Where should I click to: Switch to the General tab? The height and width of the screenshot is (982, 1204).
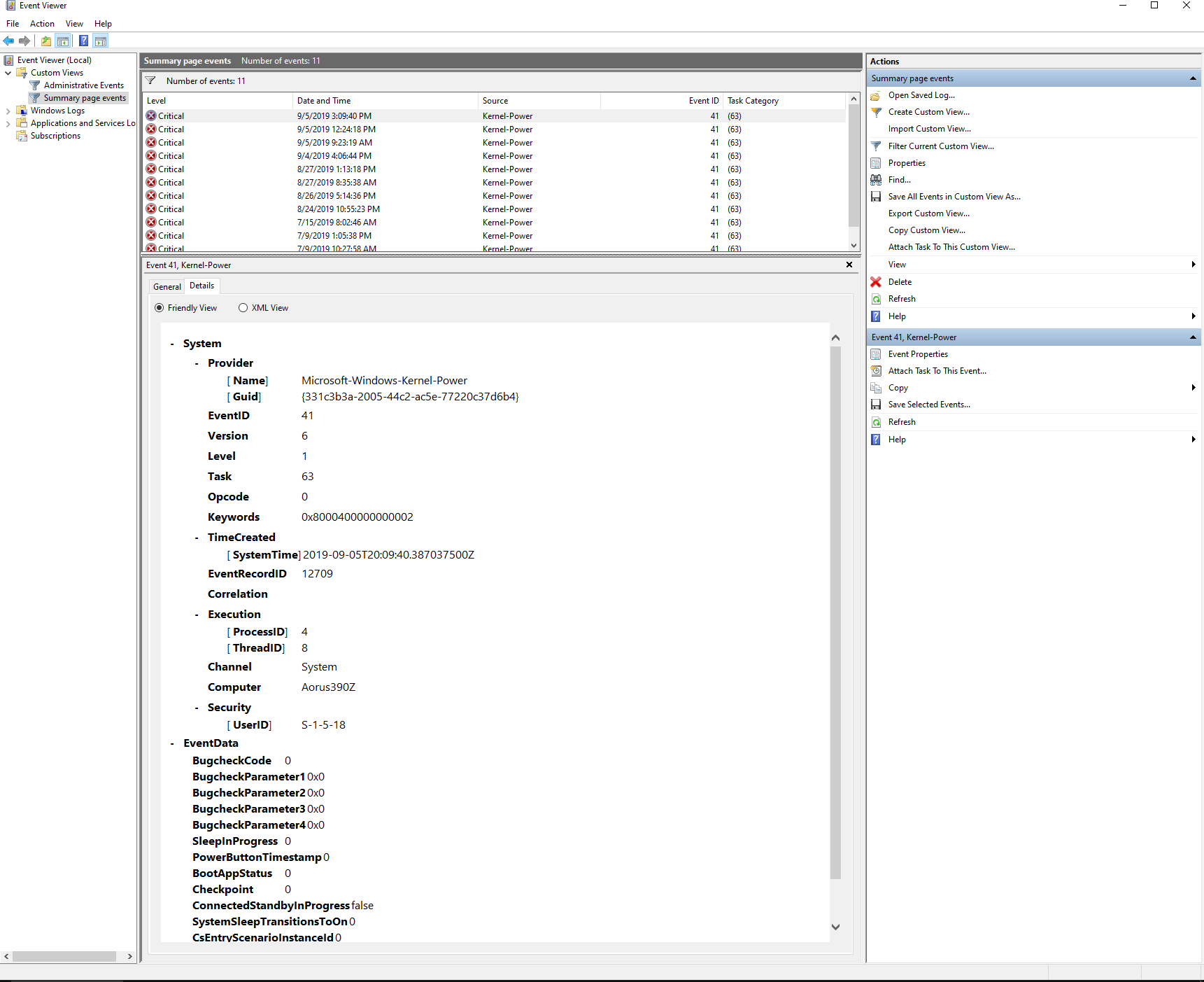[x=167, y=287]
